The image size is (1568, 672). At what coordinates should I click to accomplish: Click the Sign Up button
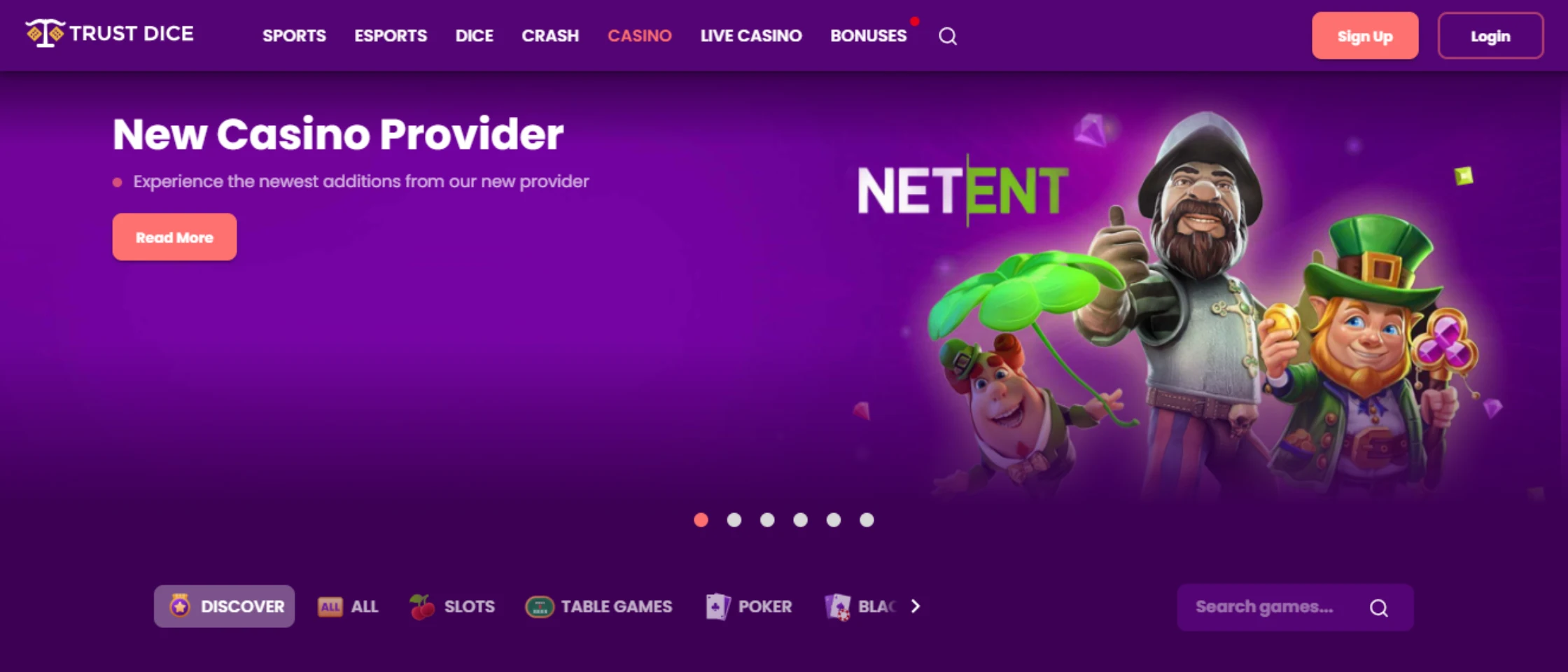[x=1365, y=36]
